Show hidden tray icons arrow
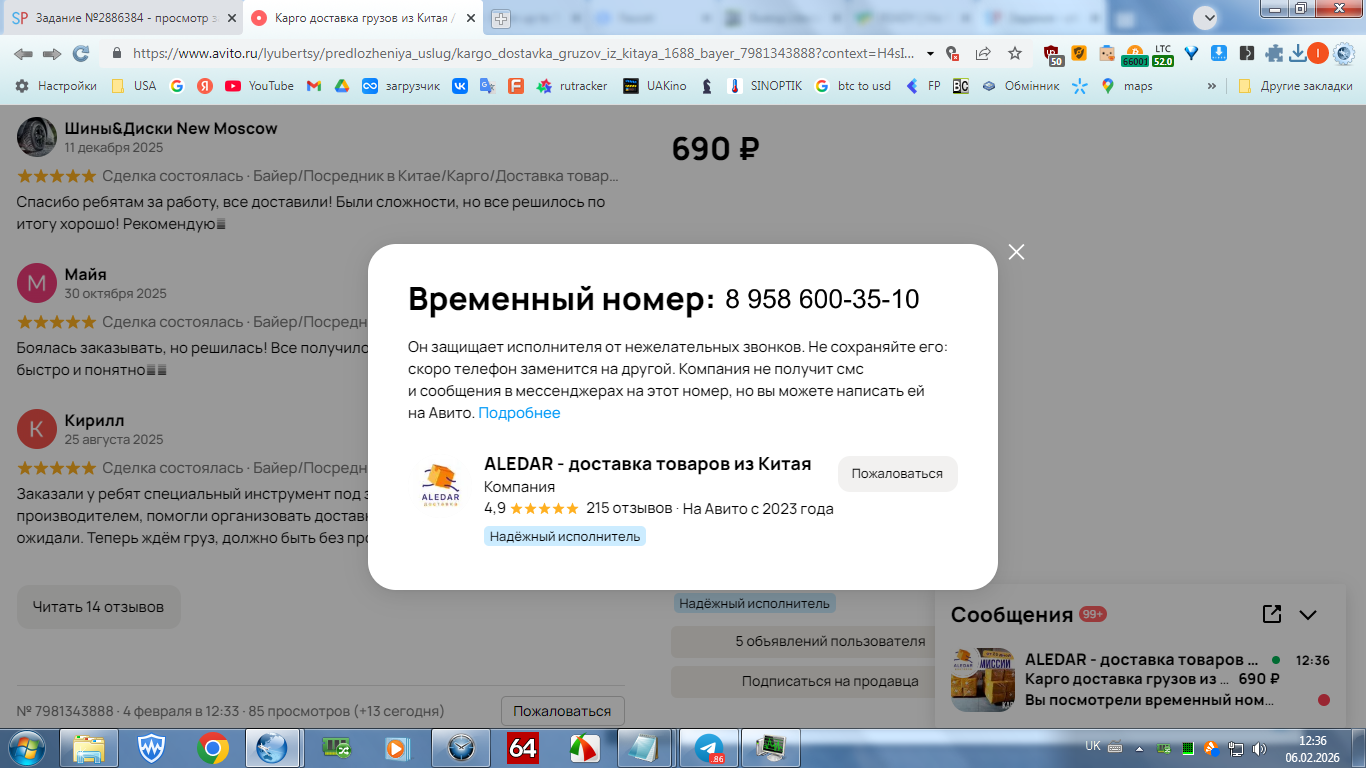Screen dimensions: 1366x768 tap(1141, 747)
